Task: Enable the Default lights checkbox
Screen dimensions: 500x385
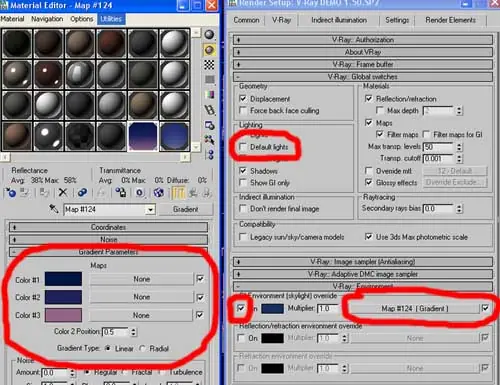Action: [x=243, y=147]
